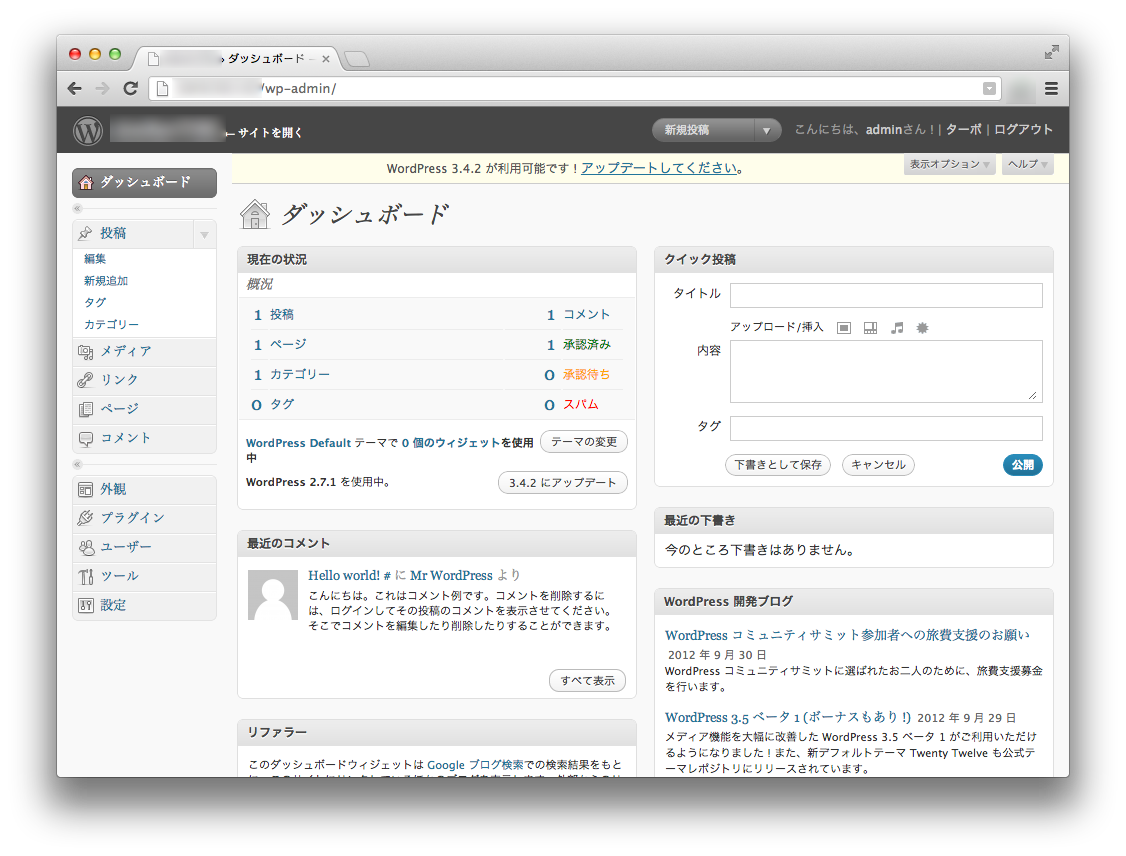Click the dashboard home icon in sidebar

(x=86, y=182)
